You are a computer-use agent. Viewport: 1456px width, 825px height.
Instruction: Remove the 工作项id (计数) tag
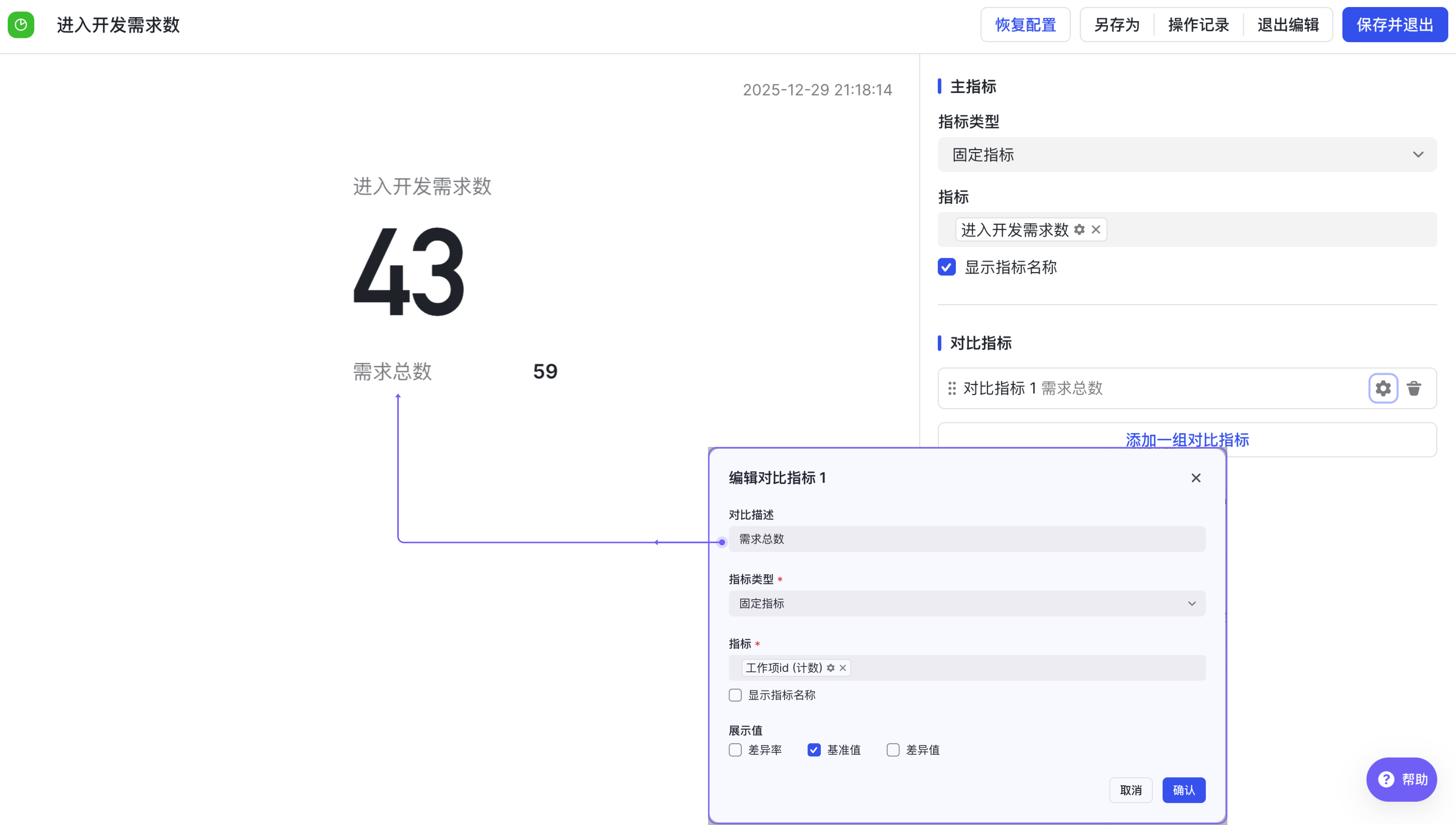(x=843, y=668)
